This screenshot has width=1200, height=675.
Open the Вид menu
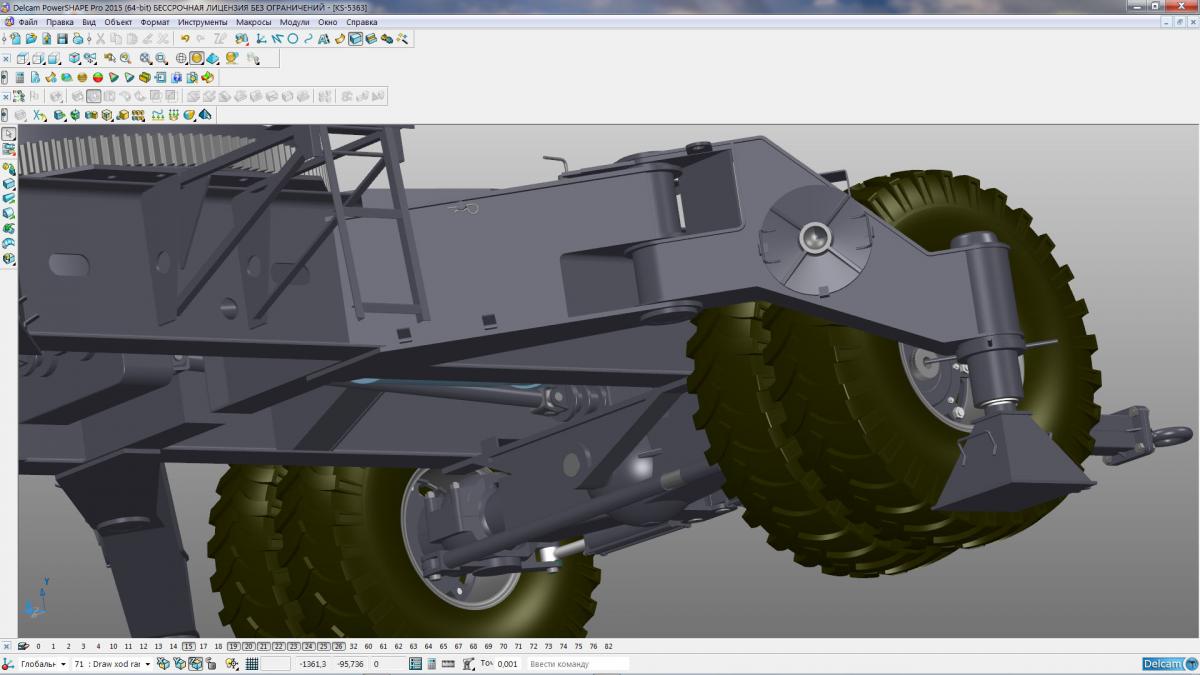coord(89,21)
